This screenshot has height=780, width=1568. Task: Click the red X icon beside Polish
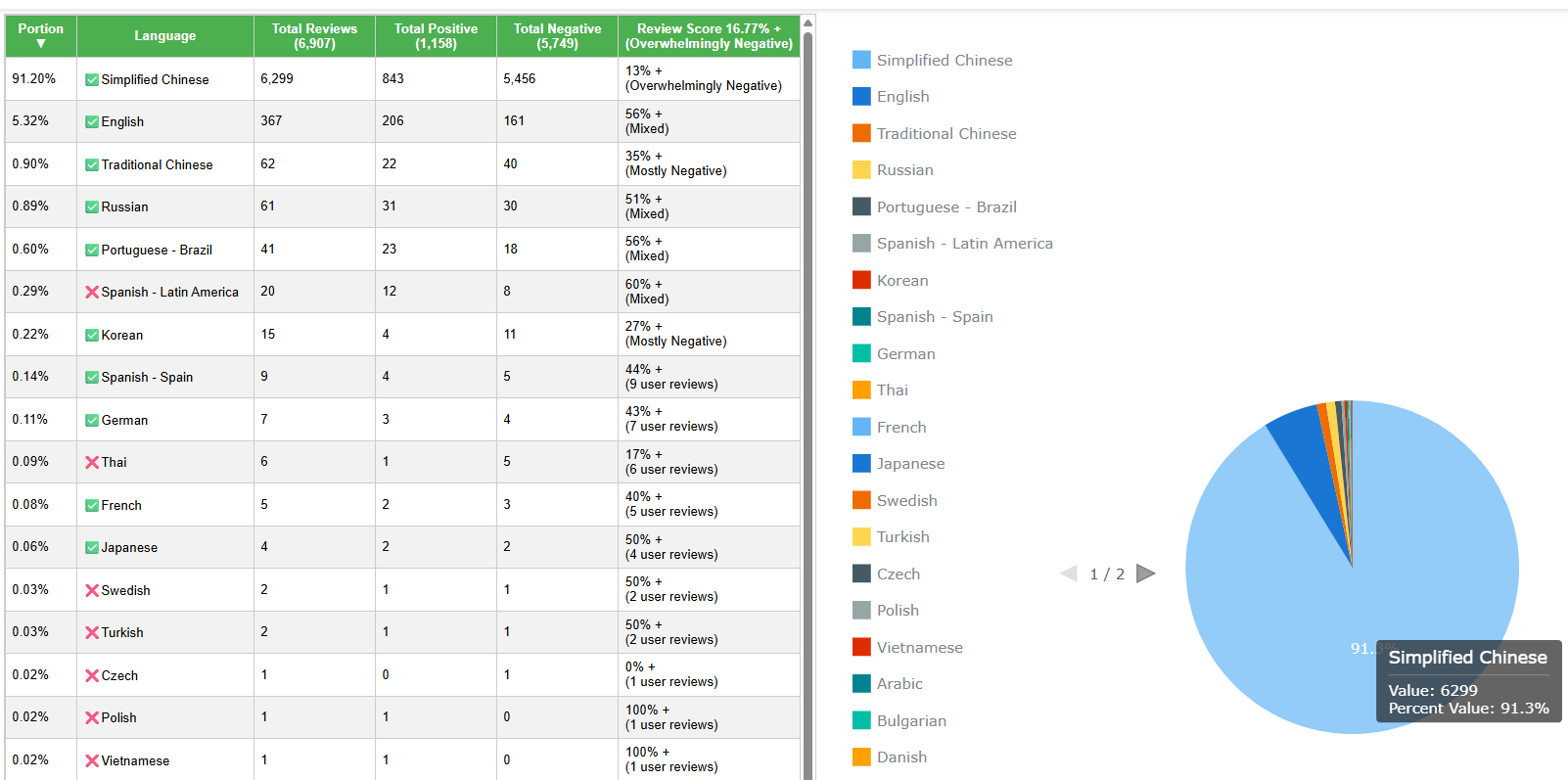(x=92, y=718)
